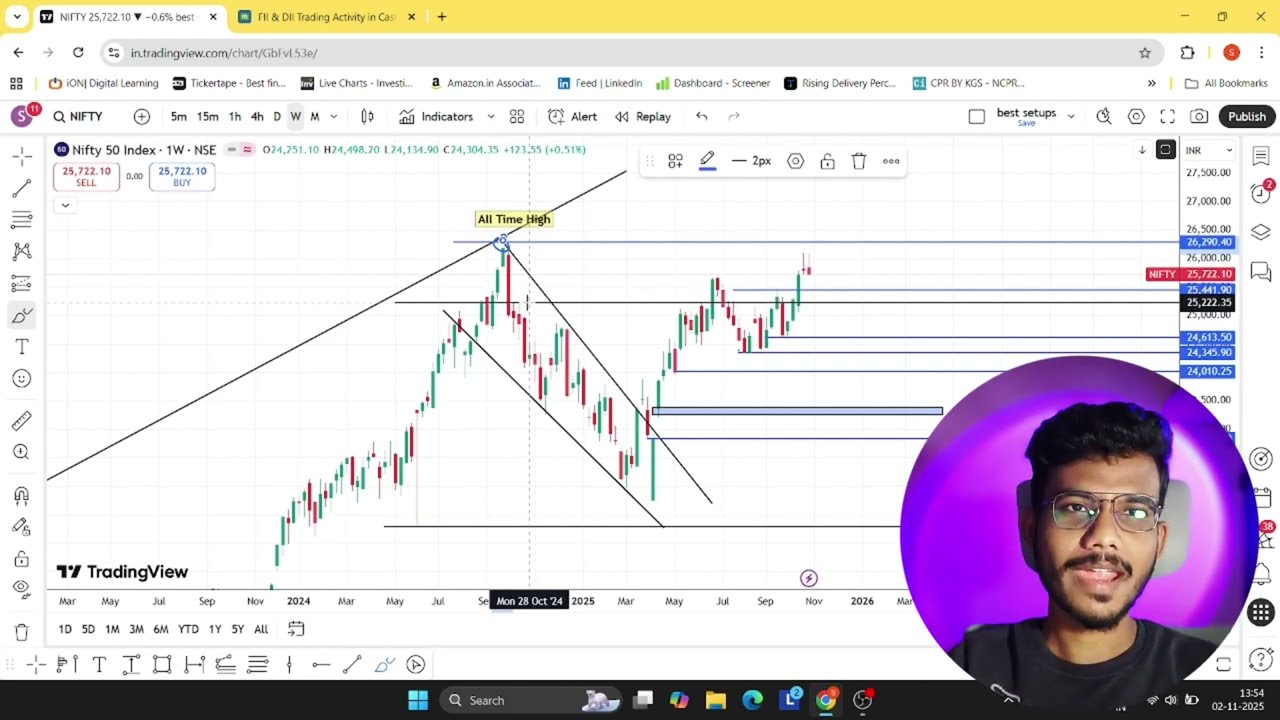
Task: Open the patterns tool group in left sidebar
Action: 21,252
